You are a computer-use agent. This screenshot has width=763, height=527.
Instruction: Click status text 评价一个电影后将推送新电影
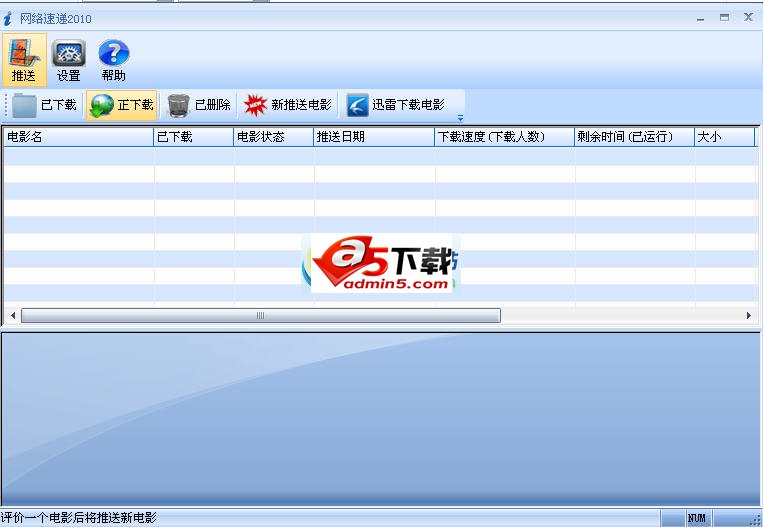click(x=78, y=518)
